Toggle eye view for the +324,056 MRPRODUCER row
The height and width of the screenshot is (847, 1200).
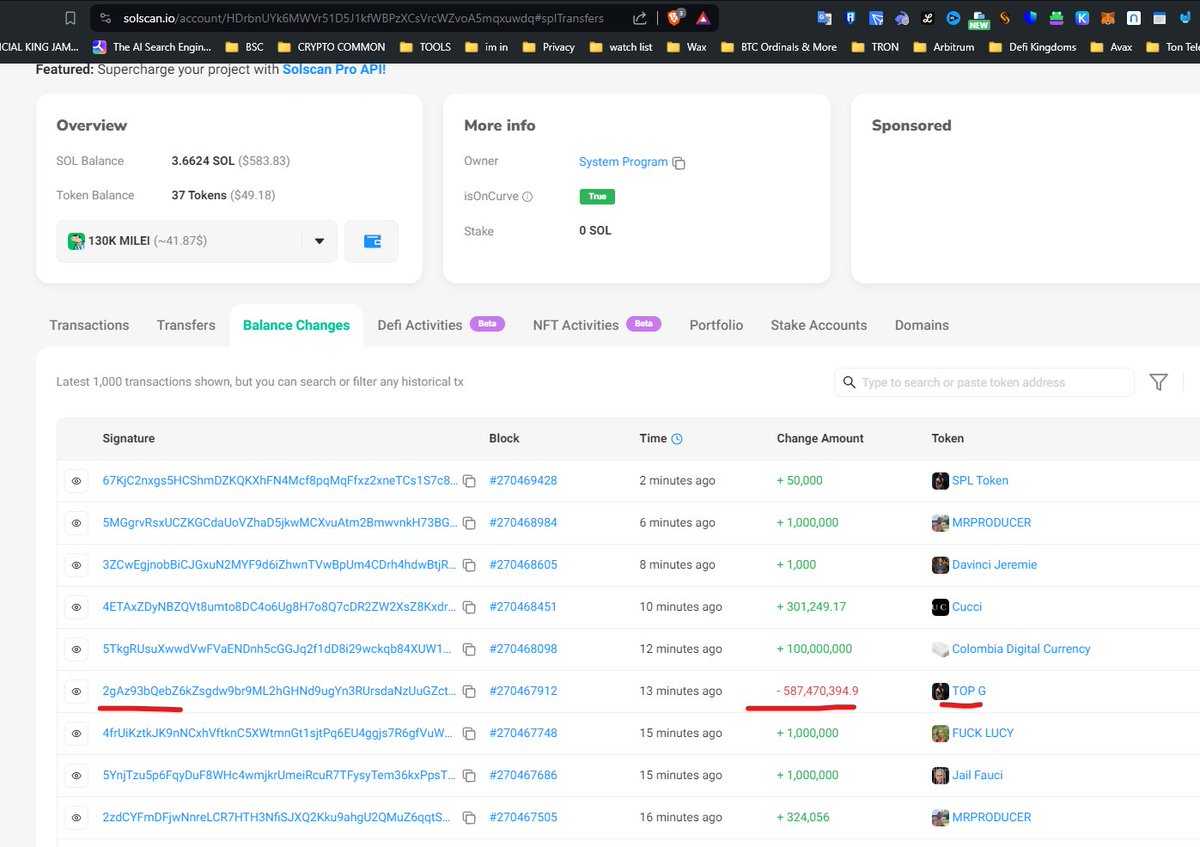[x=76, y=817]
